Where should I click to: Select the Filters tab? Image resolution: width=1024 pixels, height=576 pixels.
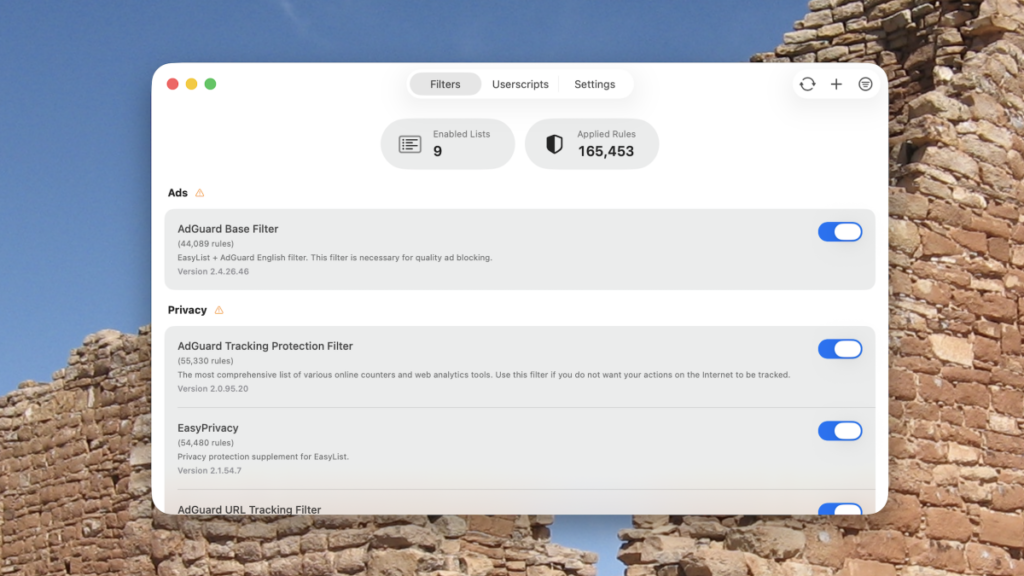(445, 84)
